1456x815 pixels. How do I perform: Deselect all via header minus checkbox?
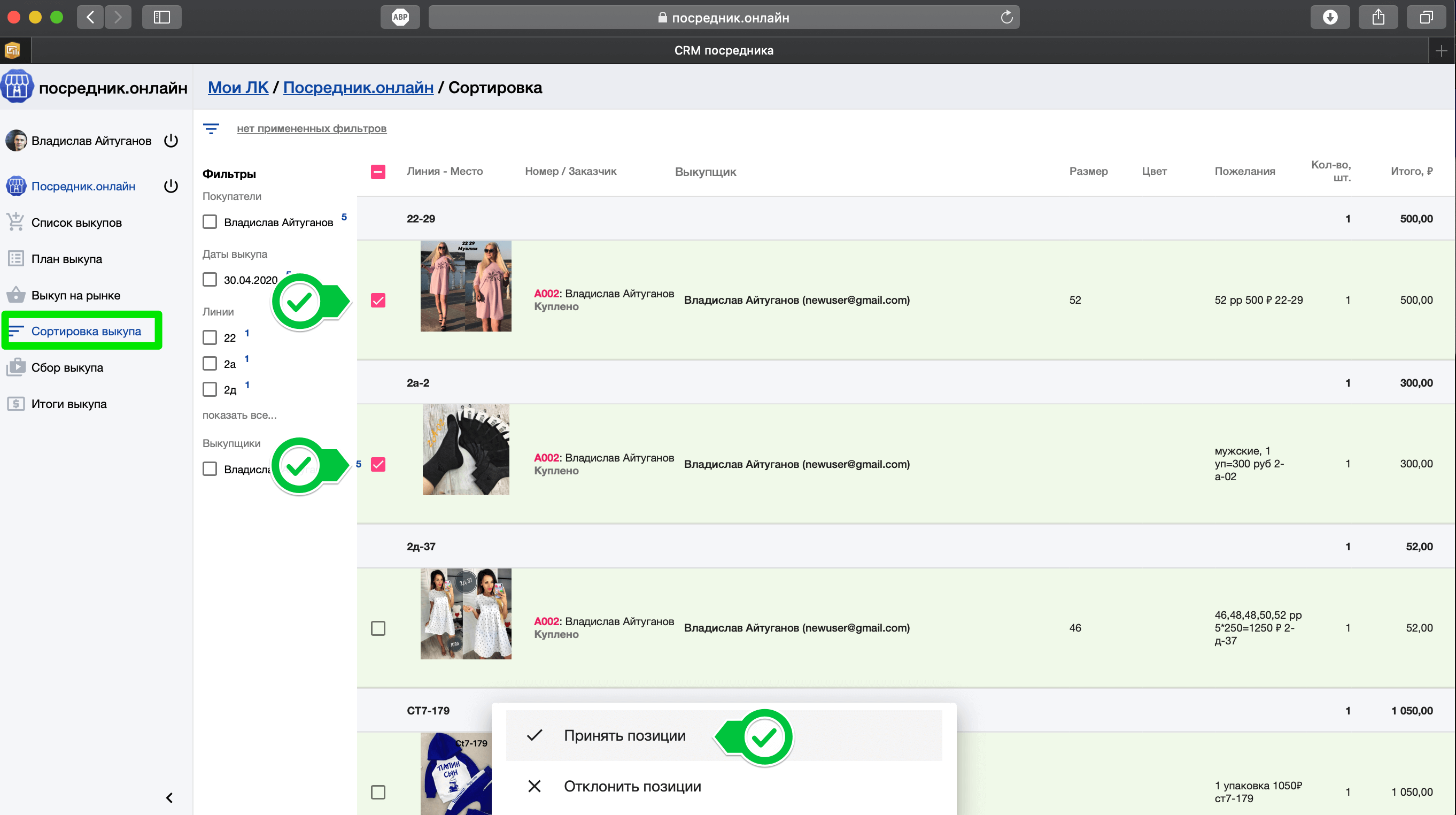tap(378, 171)
